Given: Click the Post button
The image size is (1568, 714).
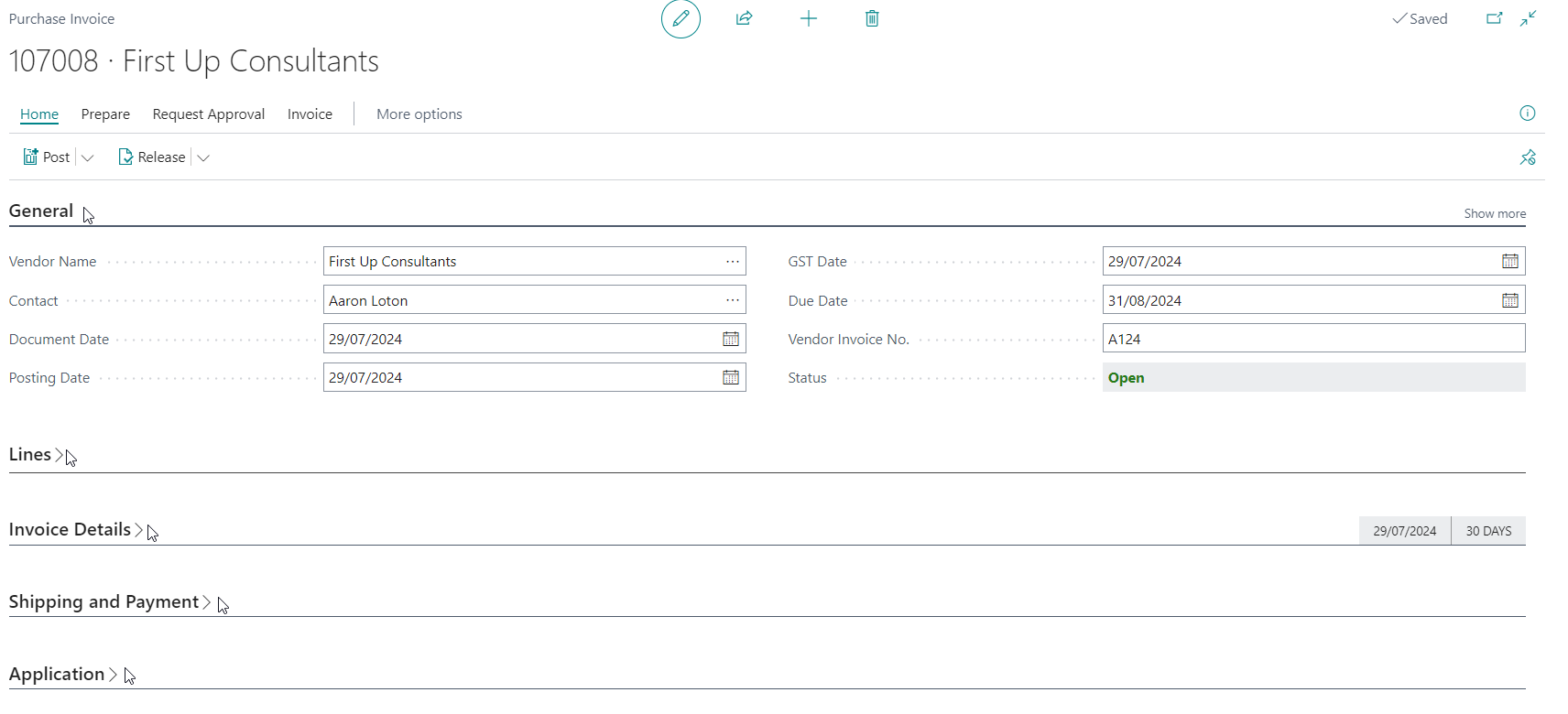Looking at the screenshot, I should [47, 157].
